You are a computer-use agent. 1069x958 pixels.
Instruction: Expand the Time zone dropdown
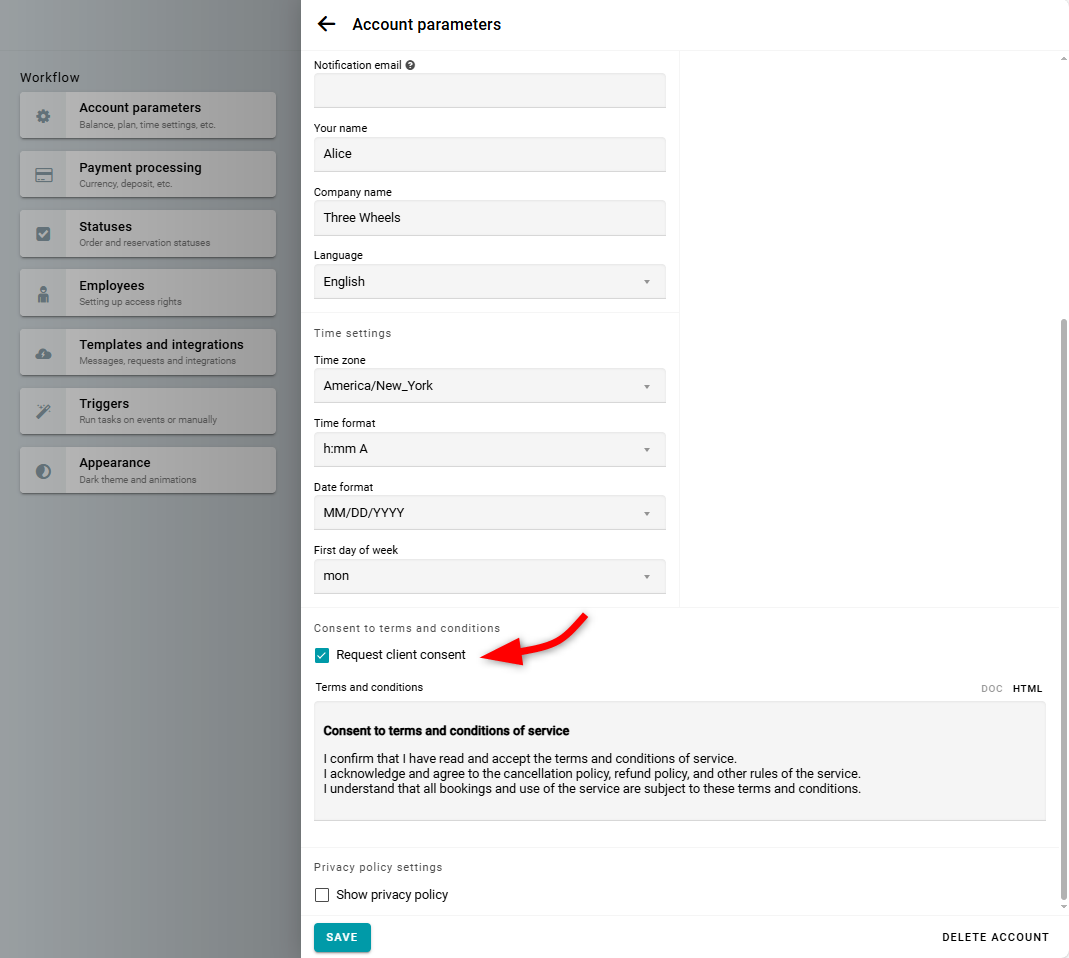click(x=489, y=386)
